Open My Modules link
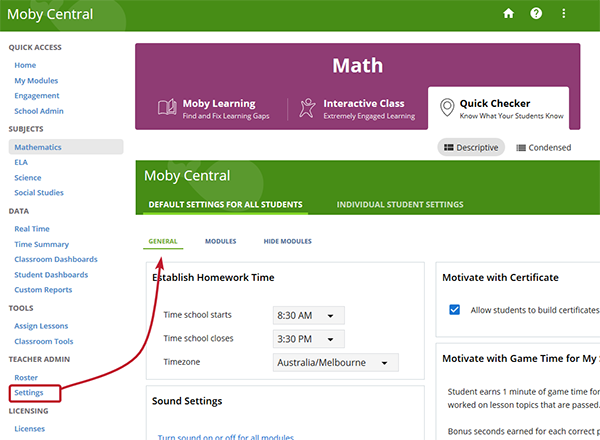600x440 pixels. pyautogui.click(x=36, y=80)
